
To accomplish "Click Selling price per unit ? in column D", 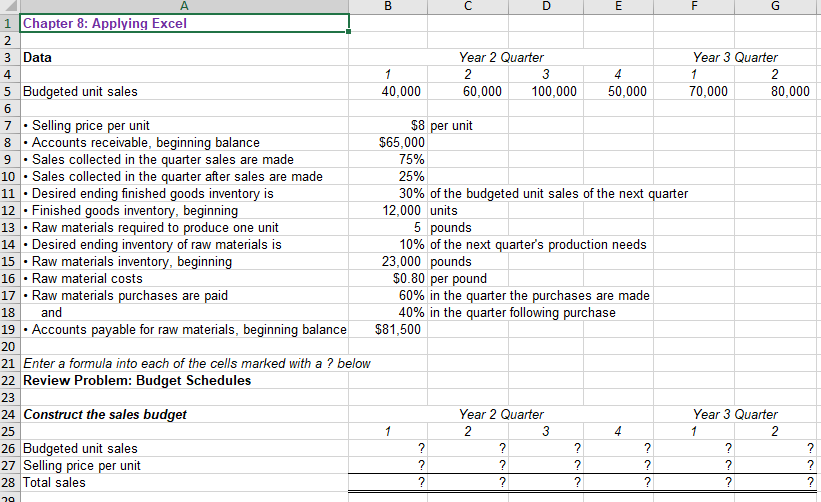I will click(x=546, y=465).
